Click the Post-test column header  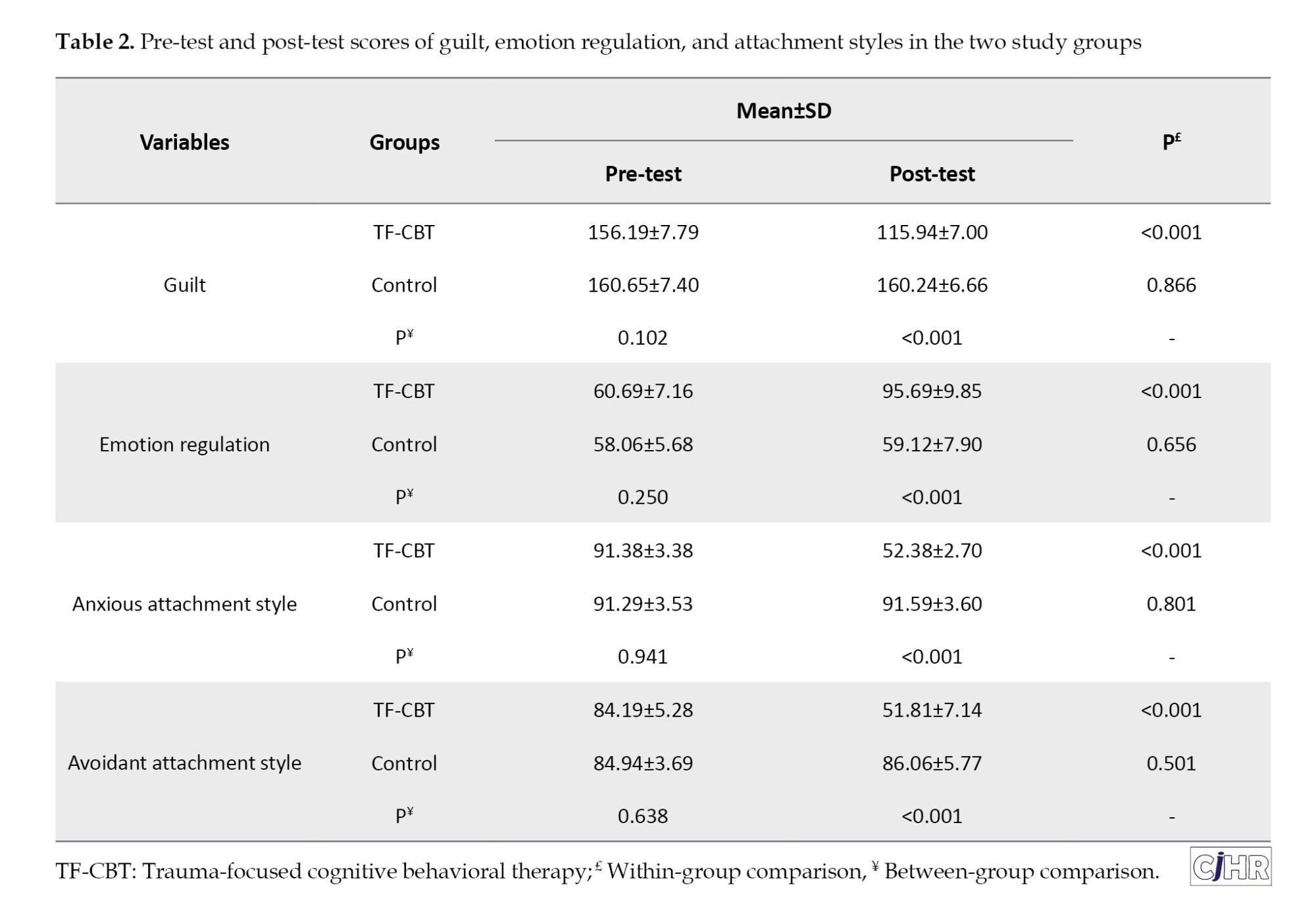pos(932,174)
